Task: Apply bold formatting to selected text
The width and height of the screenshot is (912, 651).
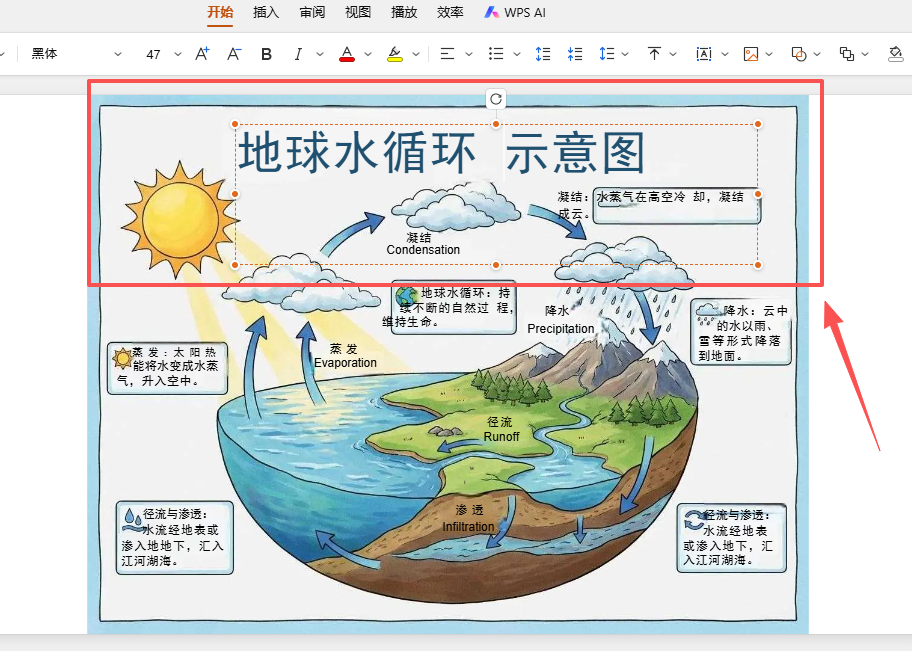Action: point(266,54)
